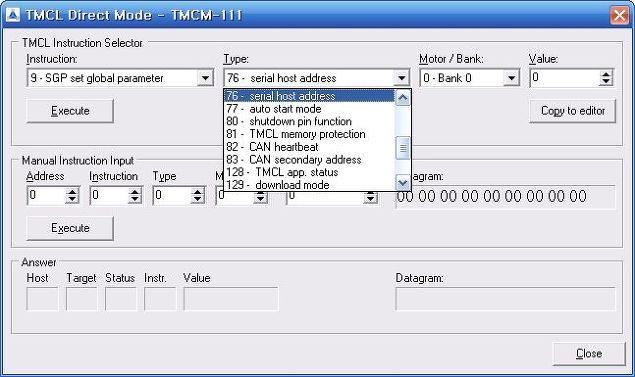This screenshot has height=377, width=635.
Task: Click the manual Instruction number field
Action: 109,196
